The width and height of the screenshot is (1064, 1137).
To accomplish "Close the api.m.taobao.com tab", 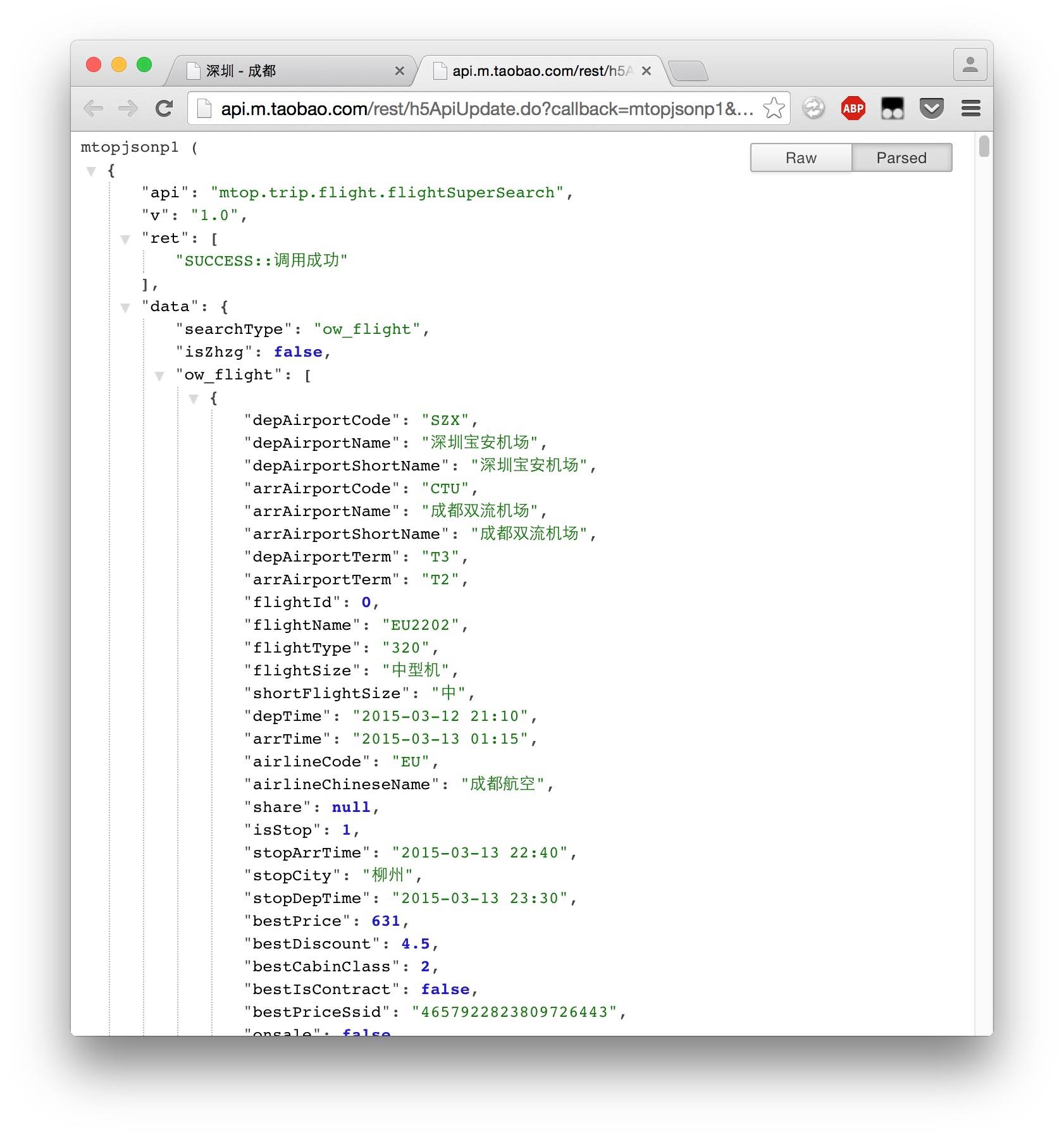I will [646, 71].
